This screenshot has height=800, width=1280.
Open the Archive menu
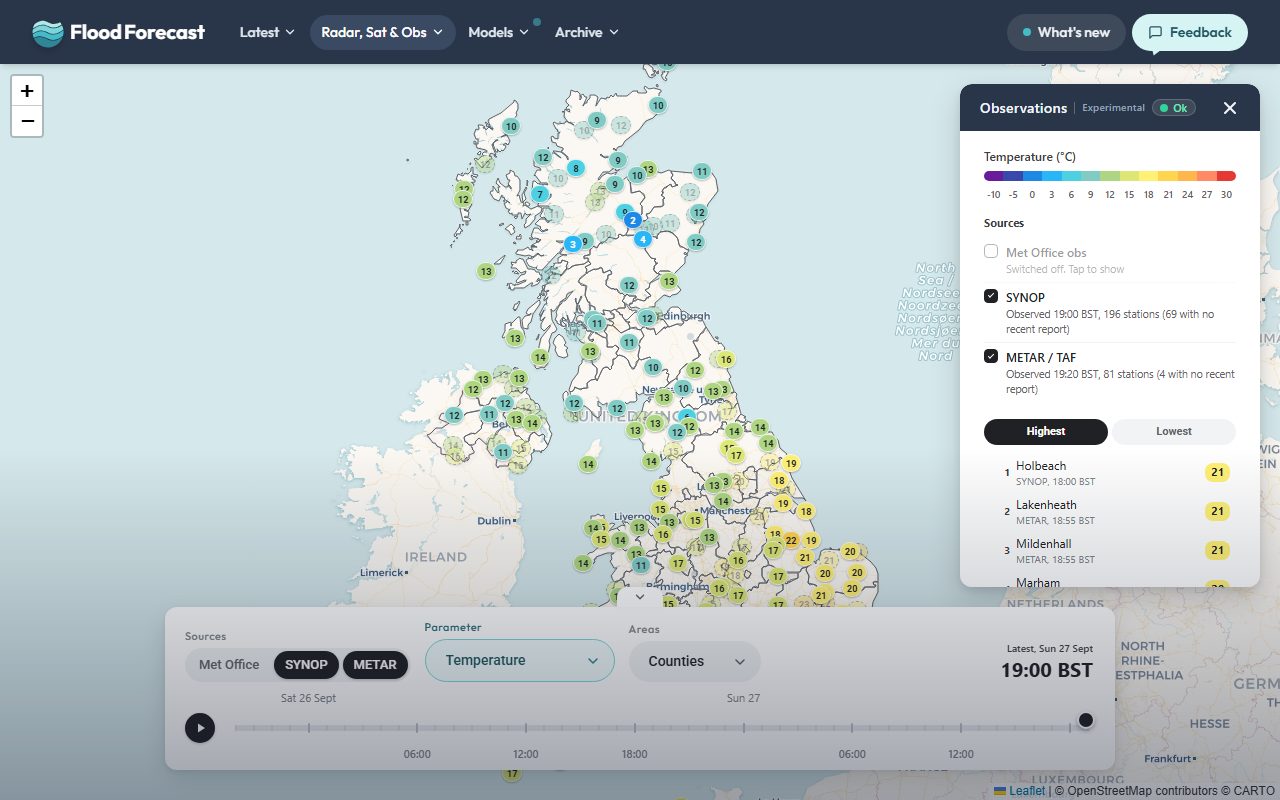[x=587, y=32]
